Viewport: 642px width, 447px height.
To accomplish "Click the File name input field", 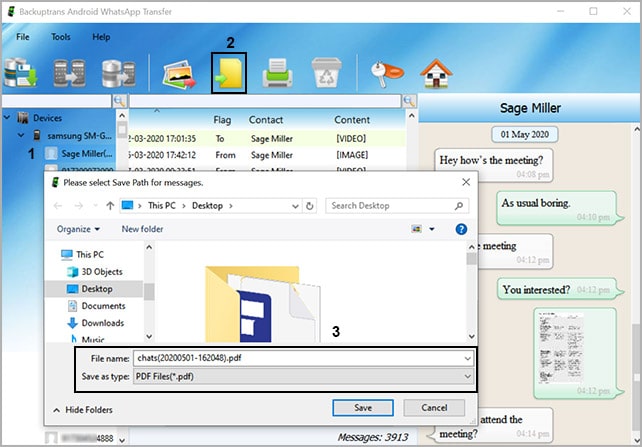I will tap(295, 357).
